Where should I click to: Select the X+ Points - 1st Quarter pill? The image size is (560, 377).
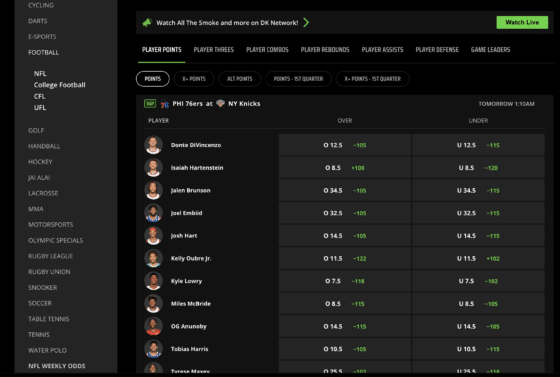click(x=372, y=79)
